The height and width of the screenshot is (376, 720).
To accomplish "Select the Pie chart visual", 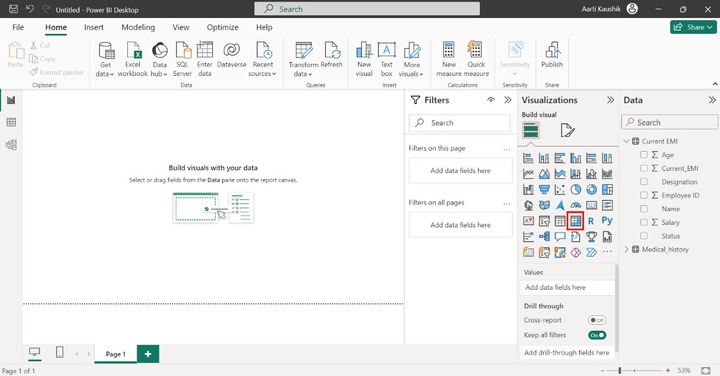I will point(576,190).
